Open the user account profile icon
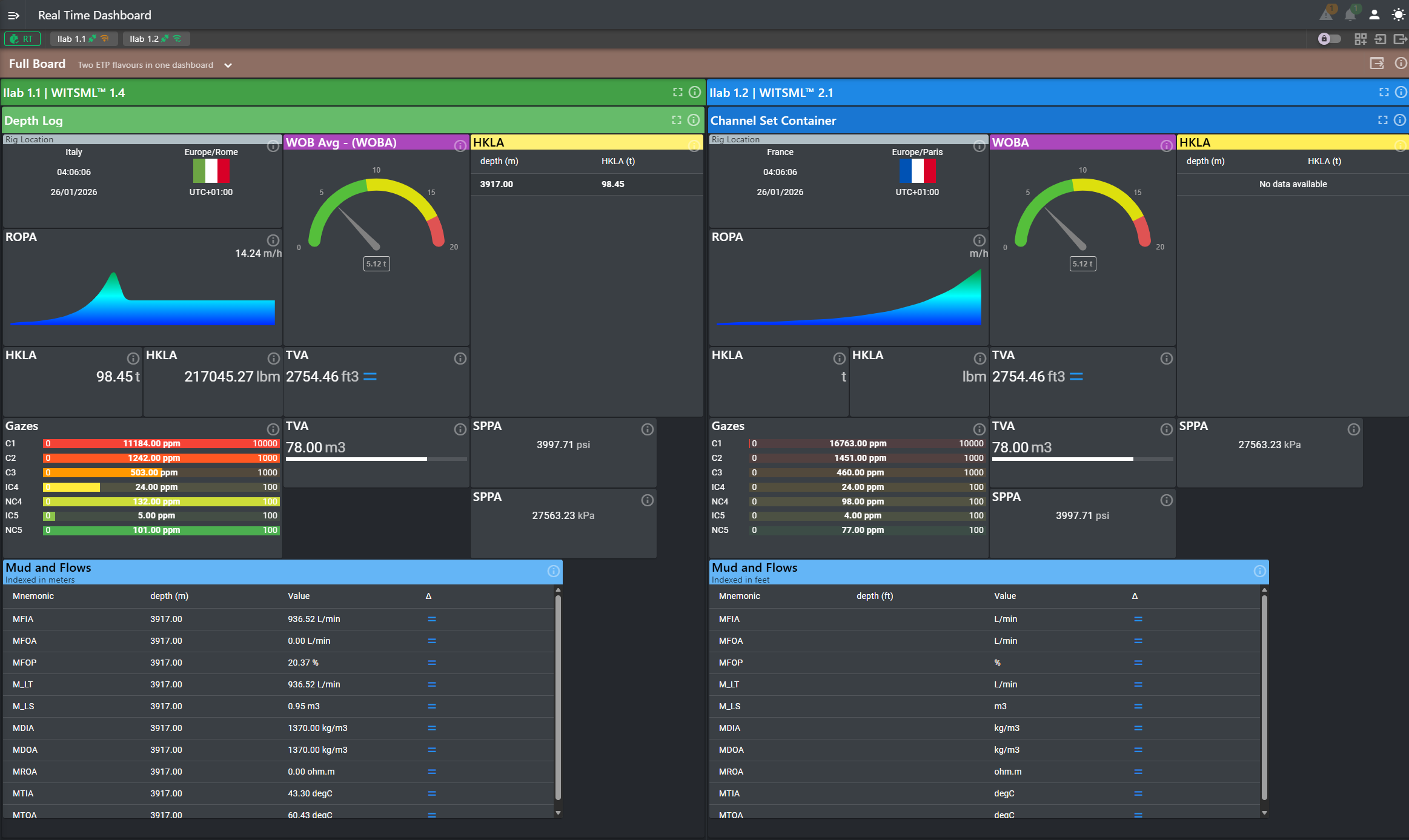This screenshot has height=840, width=1409. pos(1374,15)
